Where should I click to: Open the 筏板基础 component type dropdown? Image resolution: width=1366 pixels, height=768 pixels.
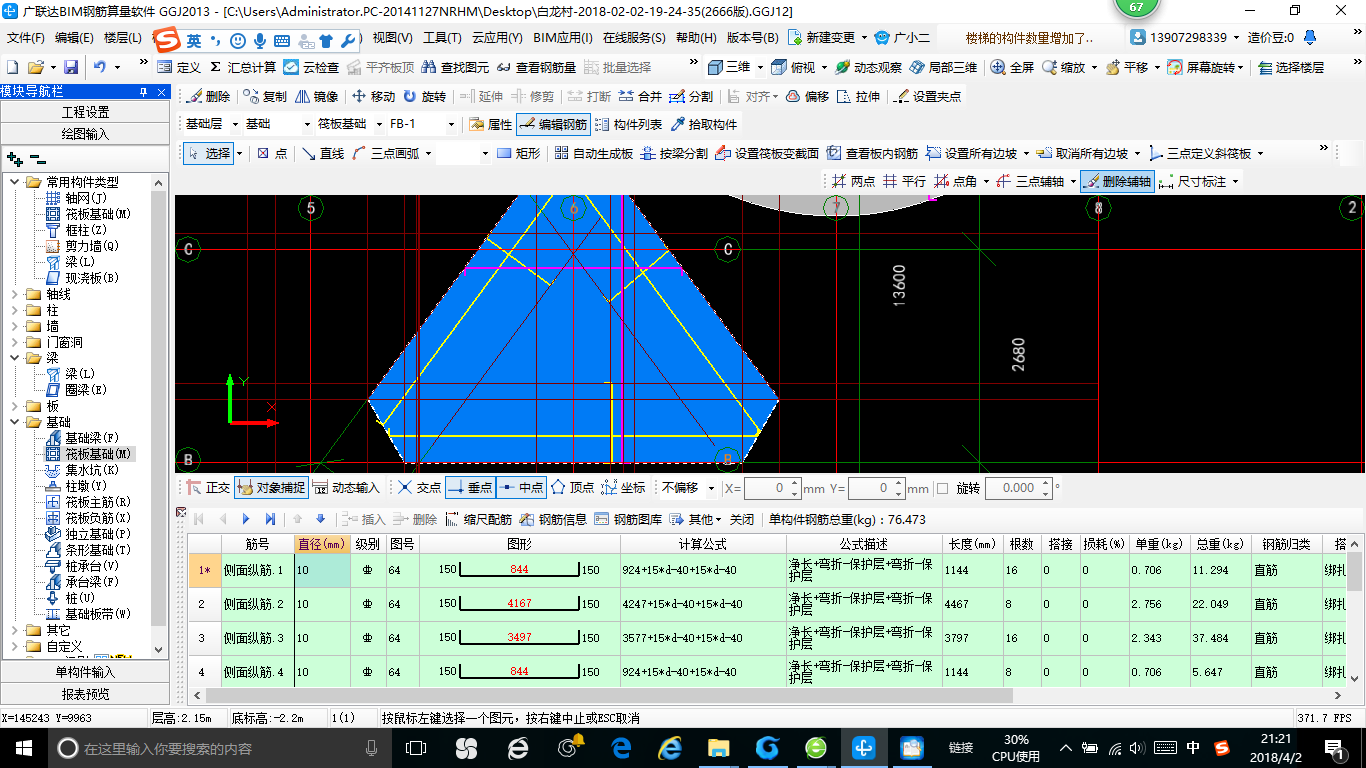pos(379,125)
